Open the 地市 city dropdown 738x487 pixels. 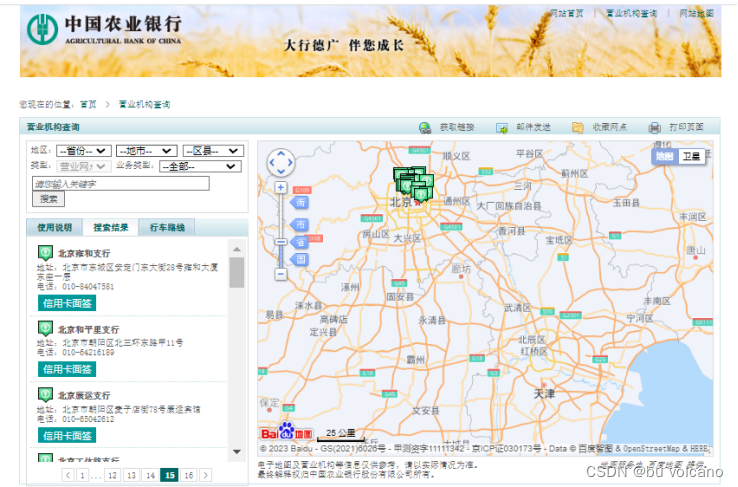[x=146, y=151]
